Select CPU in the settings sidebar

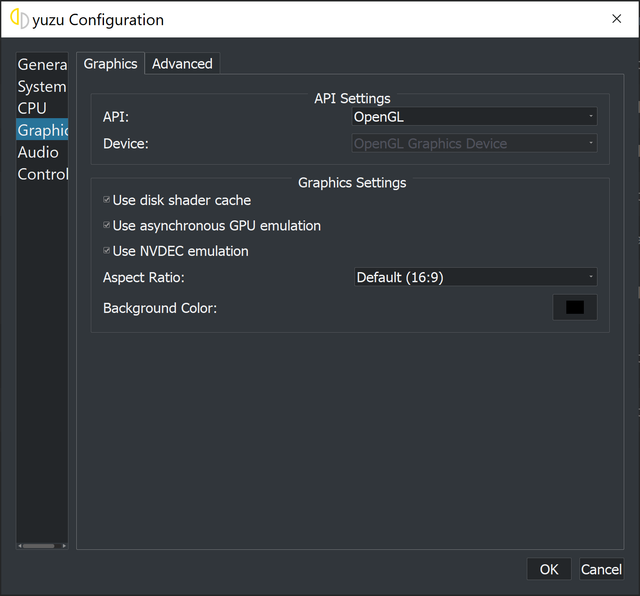coord(42,108)
